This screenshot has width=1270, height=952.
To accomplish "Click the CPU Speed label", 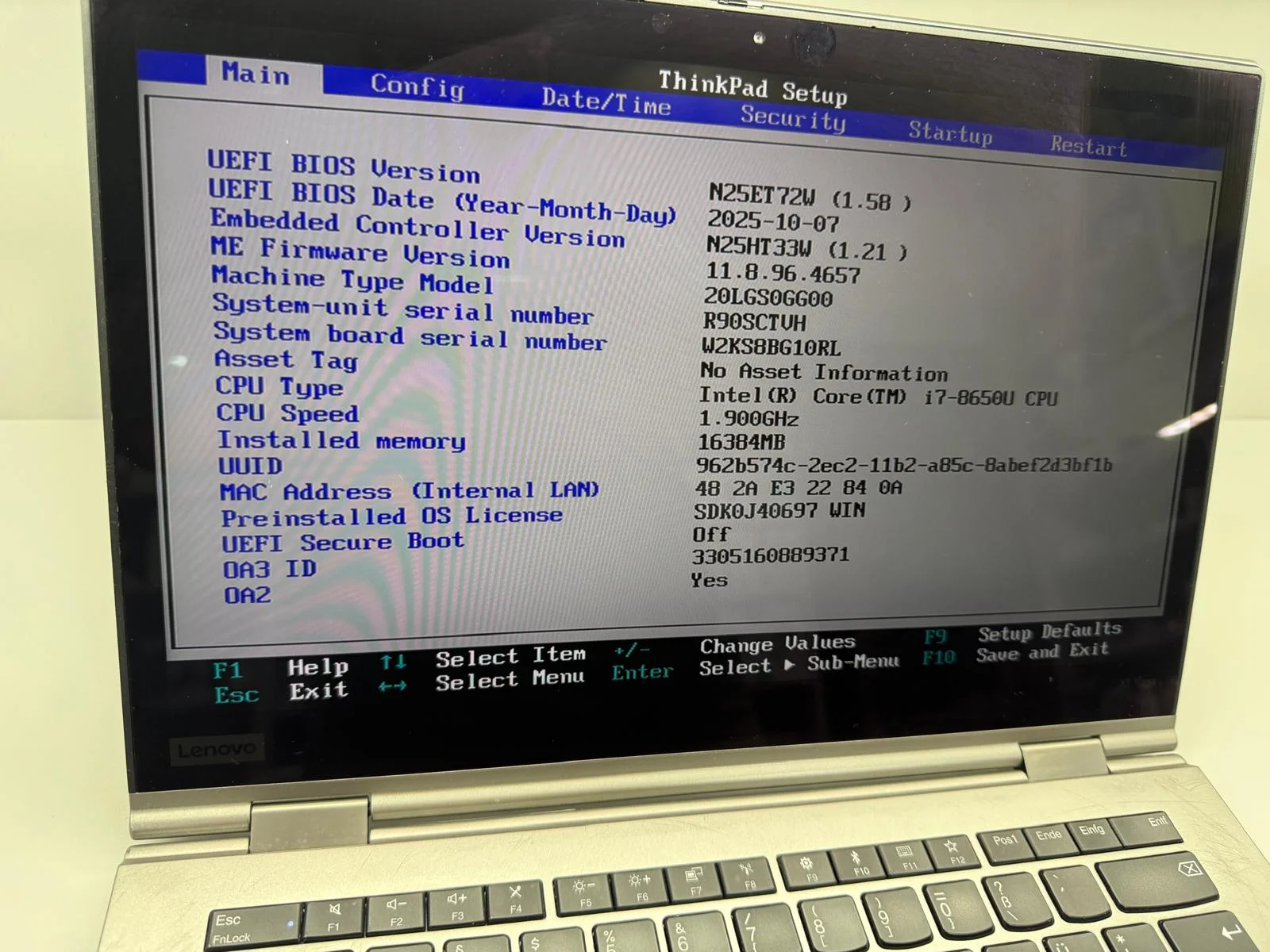I will pos(287,413).
